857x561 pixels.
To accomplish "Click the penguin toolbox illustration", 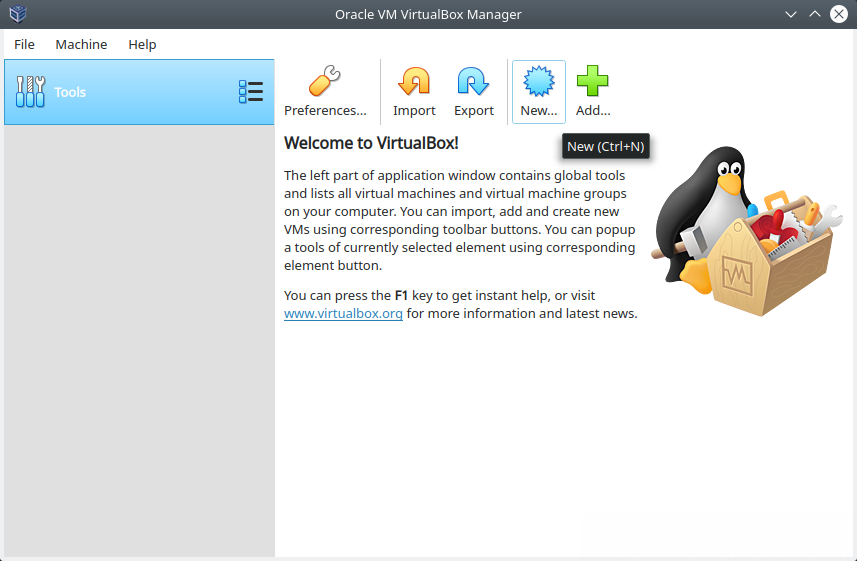I will 747,231.
